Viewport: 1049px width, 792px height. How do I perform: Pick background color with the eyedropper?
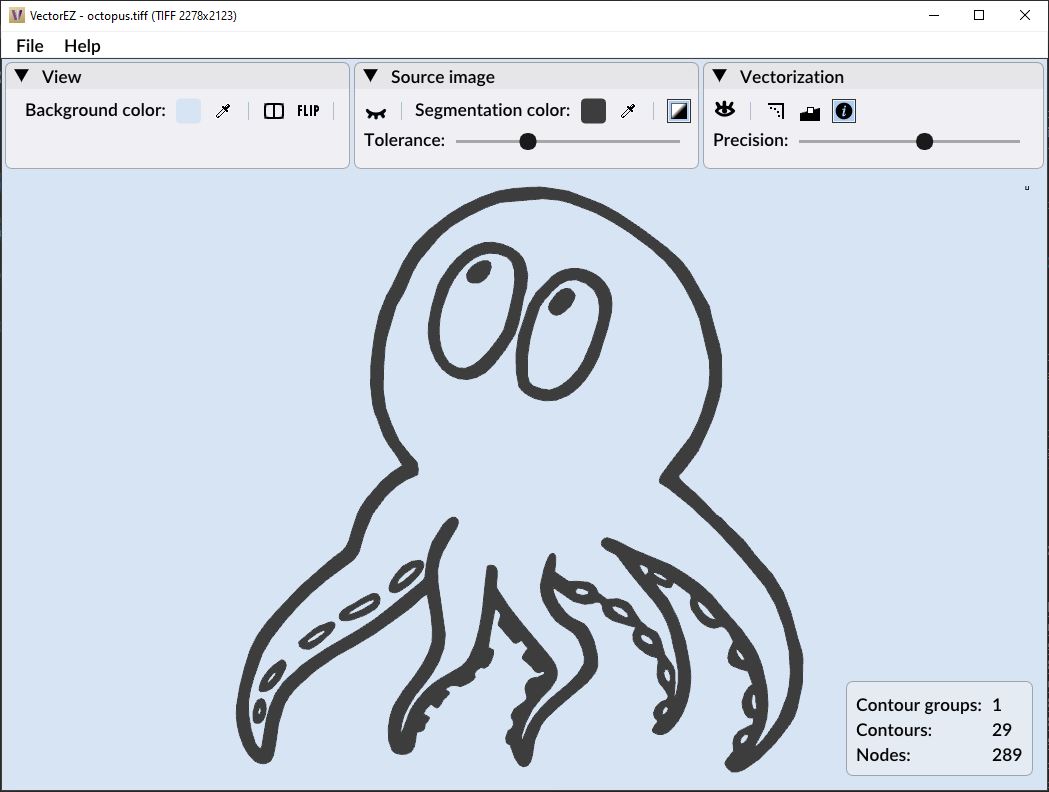click(x=223, y=111)
